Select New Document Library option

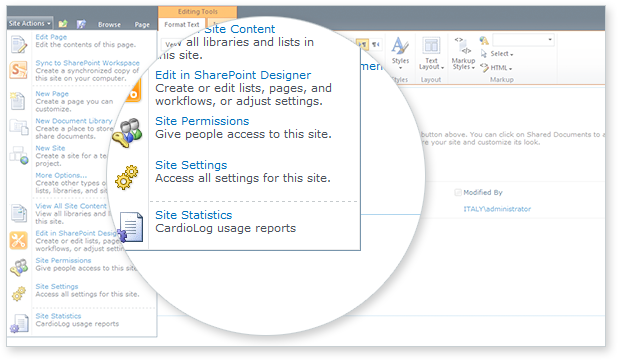pyautogui.click(x=74, y=121)
